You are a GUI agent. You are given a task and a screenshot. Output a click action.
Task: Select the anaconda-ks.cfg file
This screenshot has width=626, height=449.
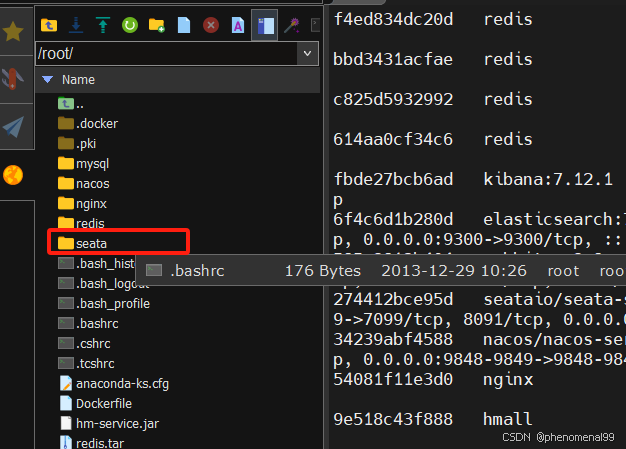[114, 384]
